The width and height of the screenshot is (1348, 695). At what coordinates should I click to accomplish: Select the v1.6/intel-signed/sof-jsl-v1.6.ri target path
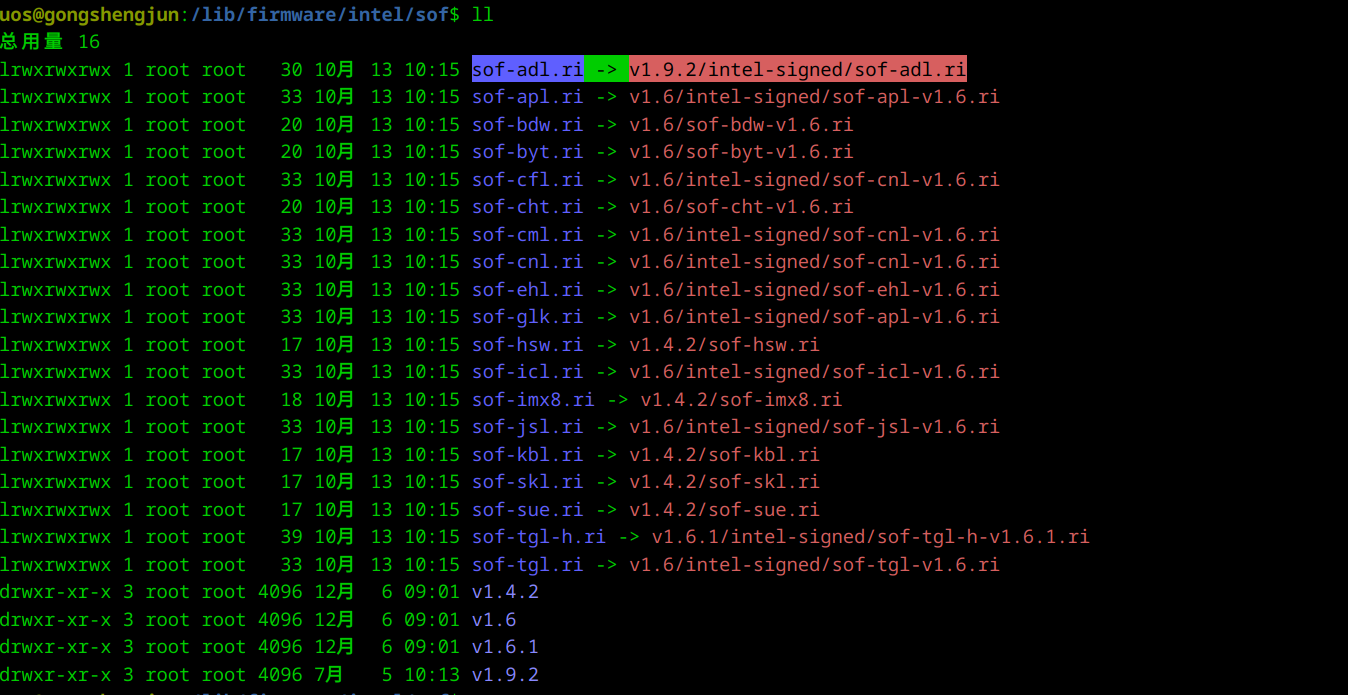pyautogui.click(x=814, y=427)
